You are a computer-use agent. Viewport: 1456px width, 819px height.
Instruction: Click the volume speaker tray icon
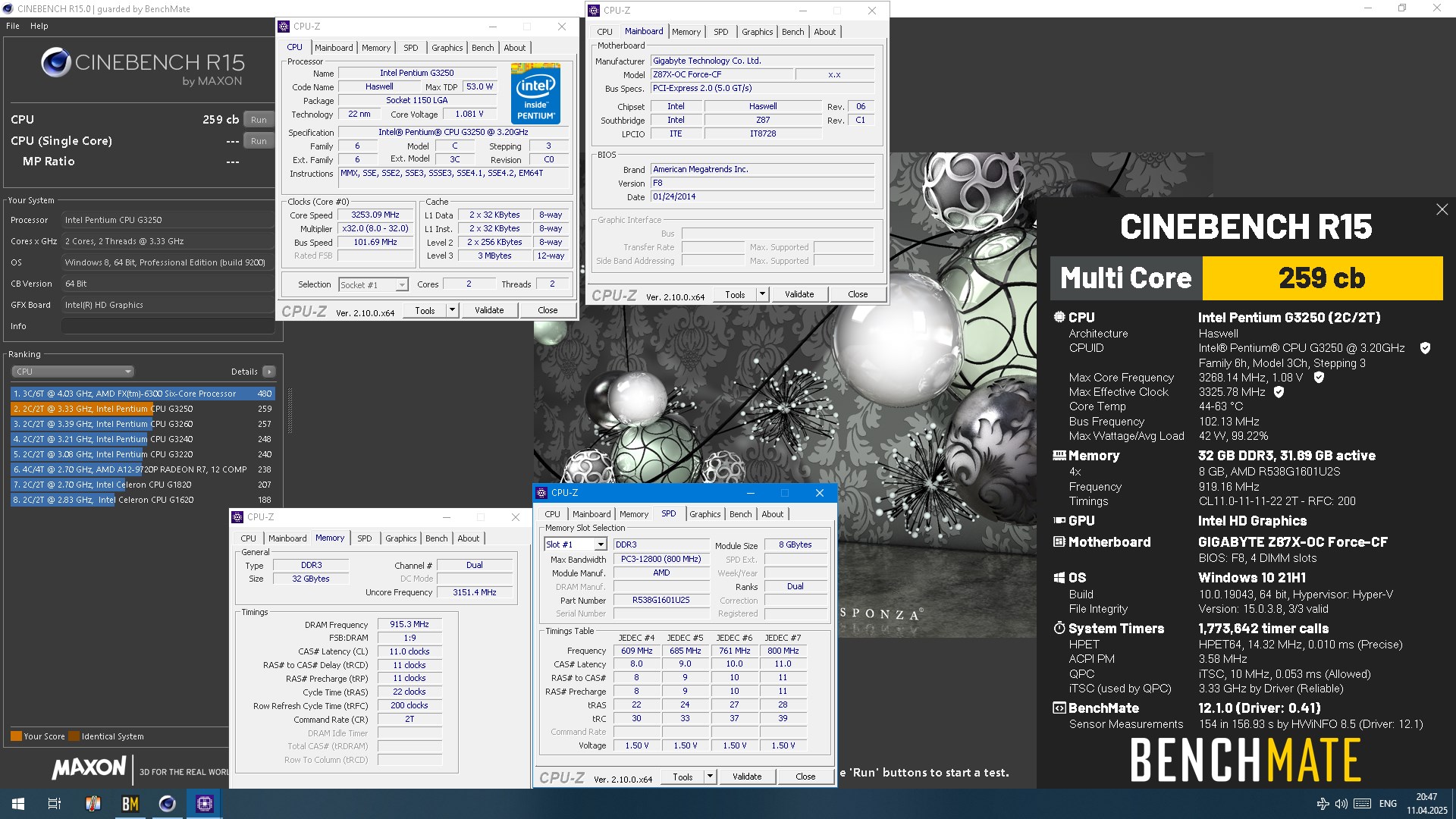click(1341, 804)
